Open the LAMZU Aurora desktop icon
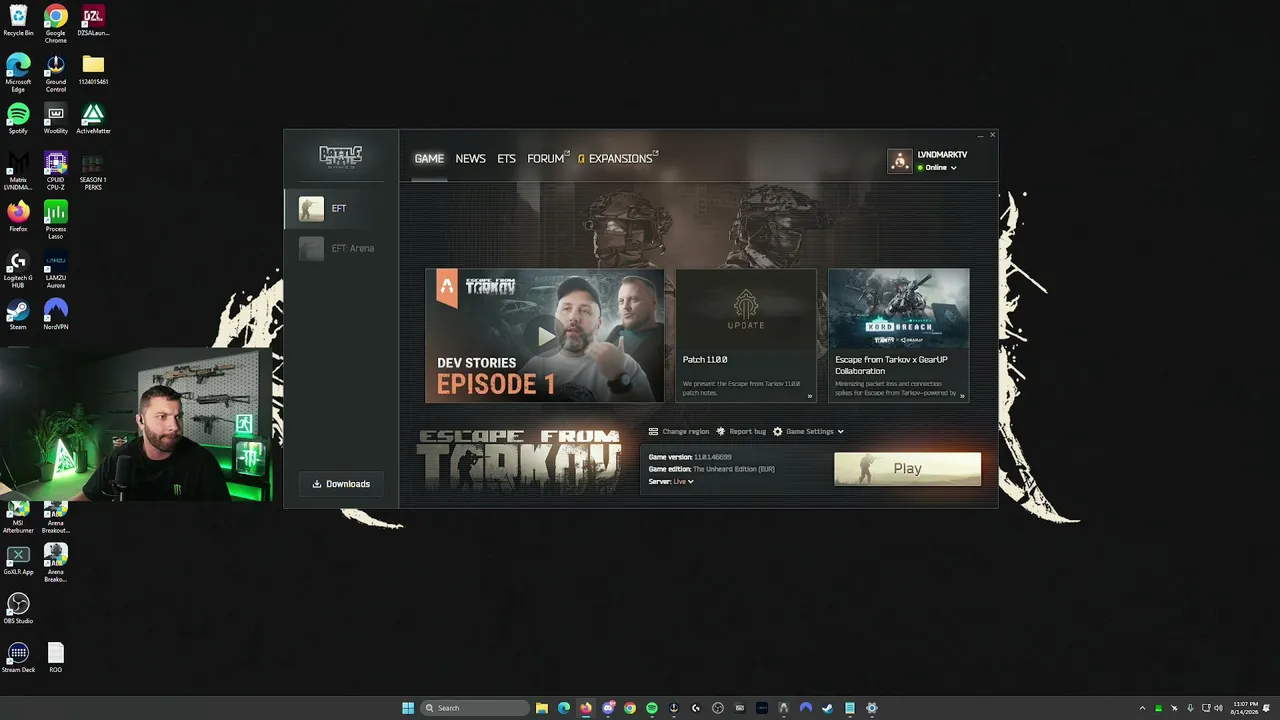 [x=56, y=269]
